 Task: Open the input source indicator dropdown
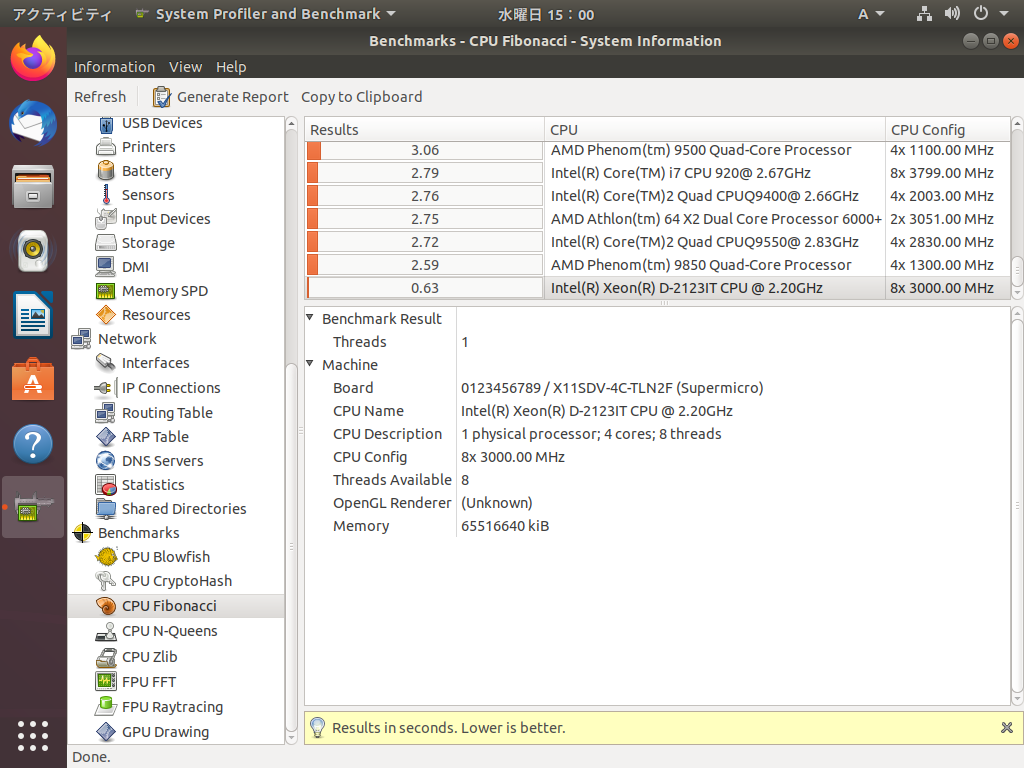871,14
